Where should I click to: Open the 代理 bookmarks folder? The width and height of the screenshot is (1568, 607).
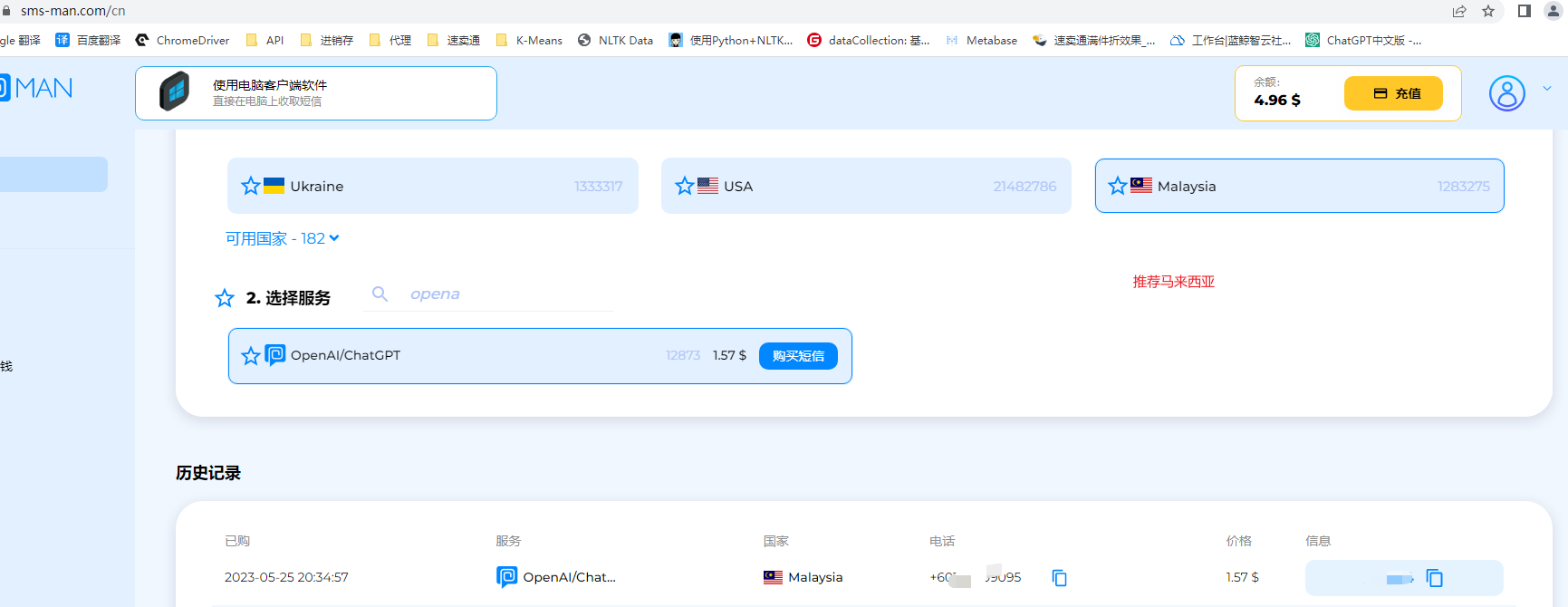tap(390, 40)
